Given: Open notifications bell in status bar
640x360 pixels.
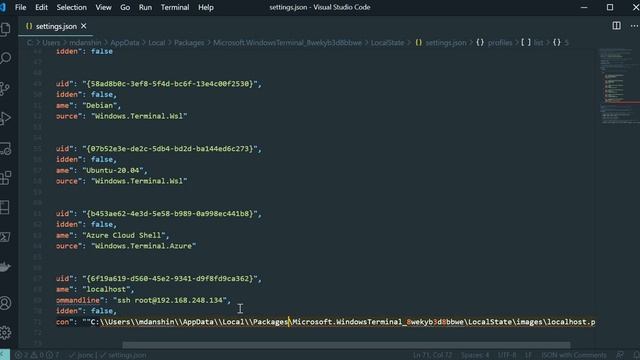Looking at the screenshot, I should [x=637, y=355].
